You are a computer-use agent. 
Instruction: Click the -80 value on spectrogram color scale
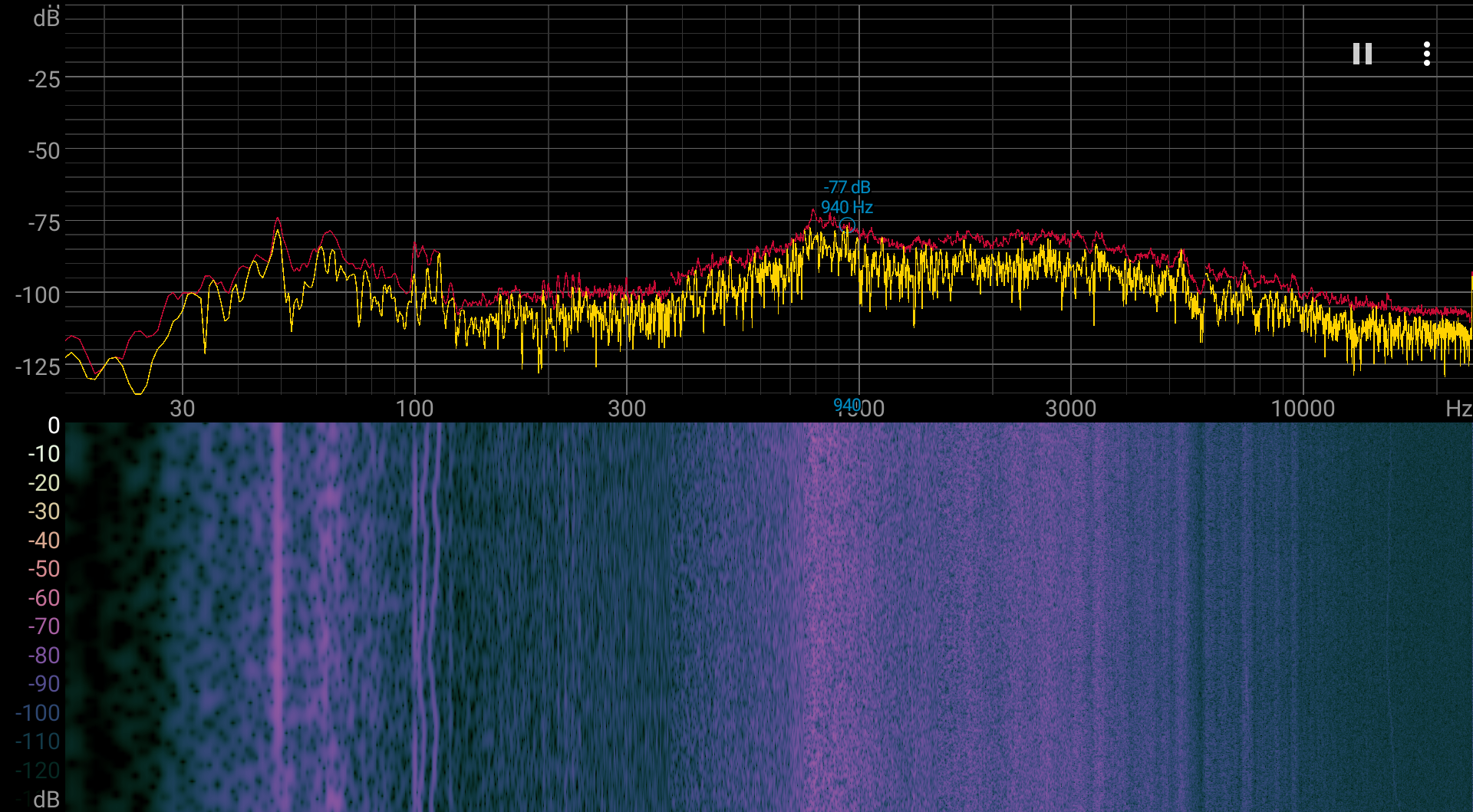44,656
